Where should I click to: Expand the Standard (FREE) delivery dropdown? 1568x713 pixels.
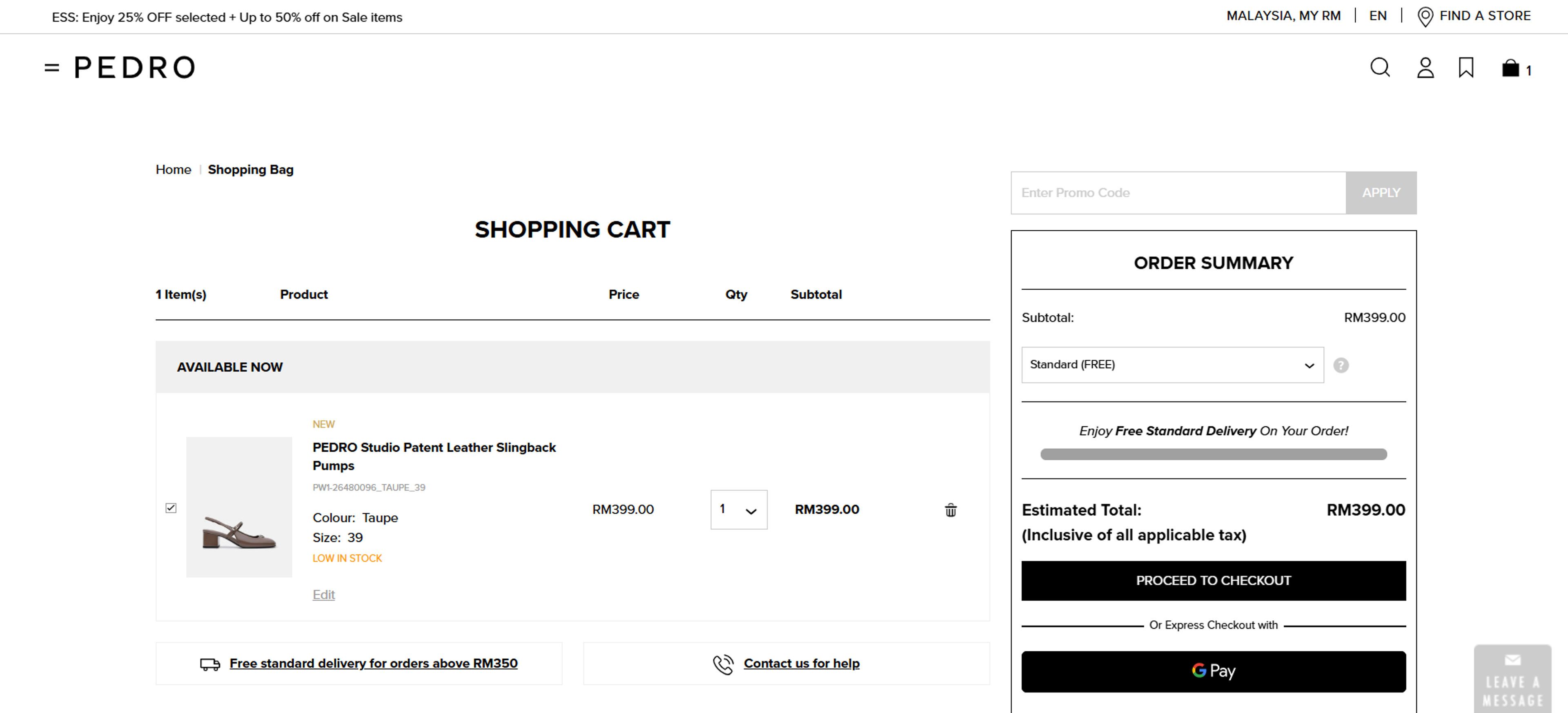tap(1172, 365)
